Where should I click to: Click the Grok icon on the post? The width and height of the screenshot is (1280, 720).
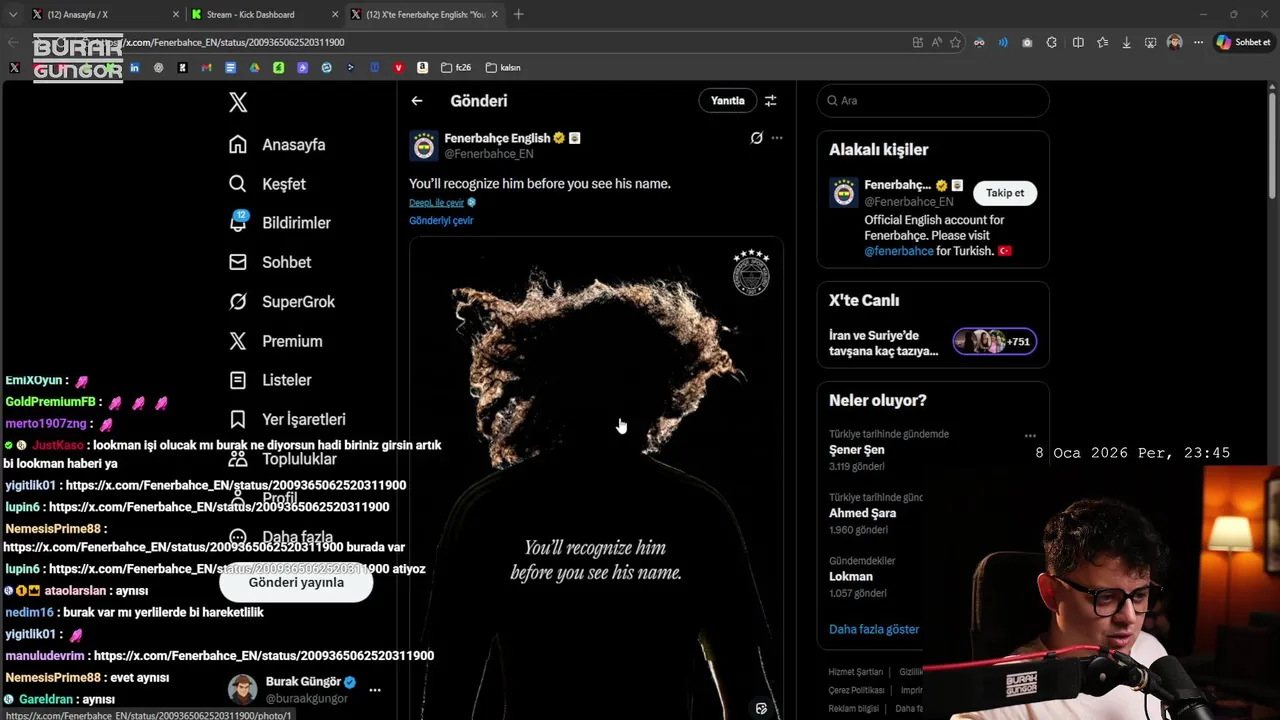tap(757, 138)
